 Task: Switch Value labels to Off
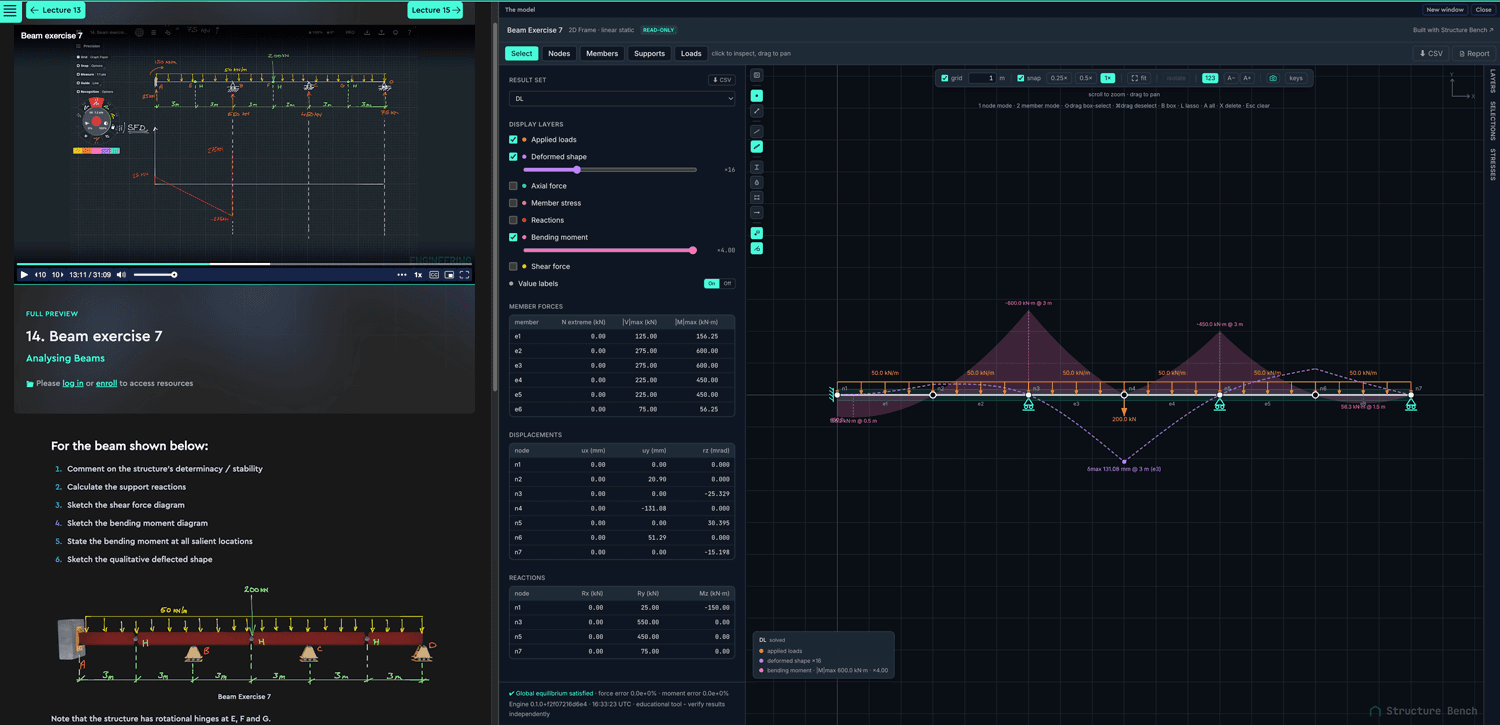tap(728, 284)
